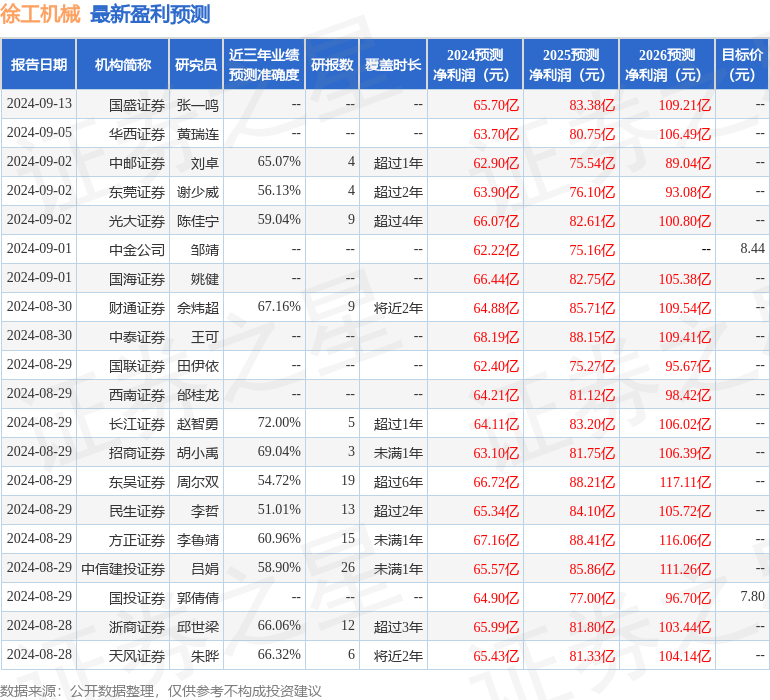Click the 徐工机械 title text
770x700 pixels.
click(40, 14)
